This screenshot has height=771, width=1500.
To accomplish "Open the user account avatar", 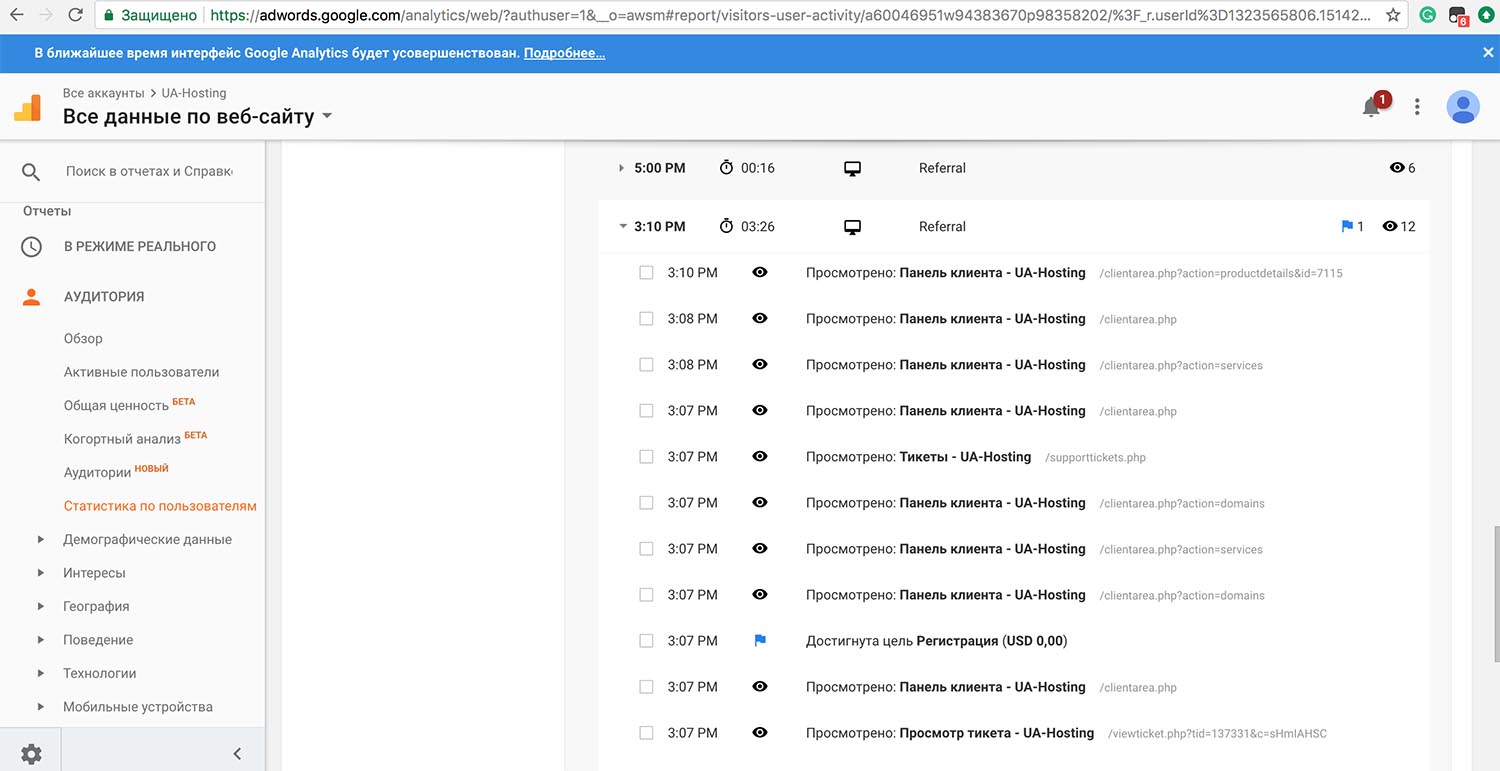I will pos(1463,107).
